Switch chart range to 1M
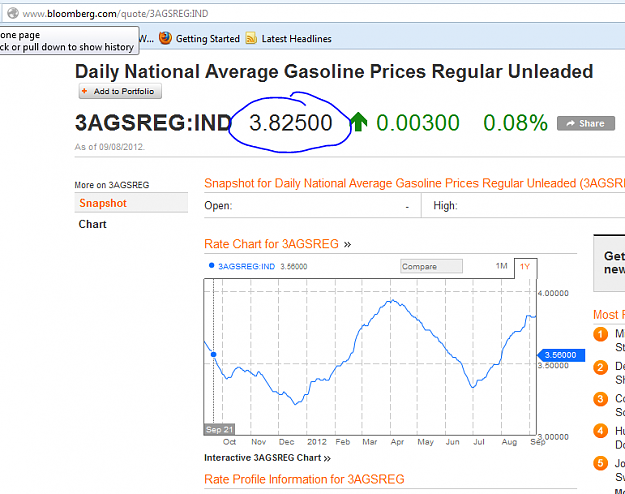The width and height of the screenshot is (625, 494). coord(501,266)
